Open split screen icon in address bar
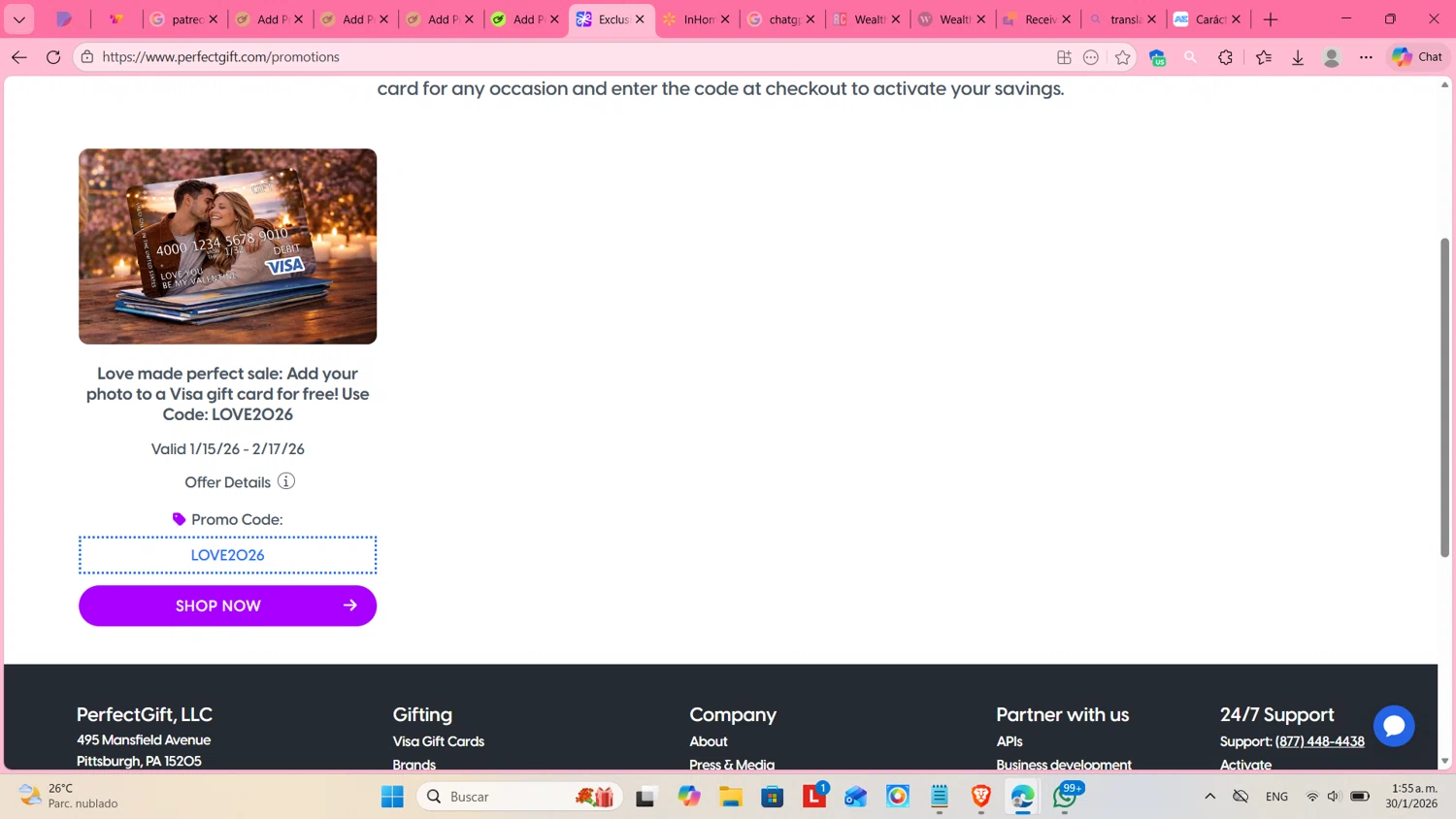 tap(1064, 57)
